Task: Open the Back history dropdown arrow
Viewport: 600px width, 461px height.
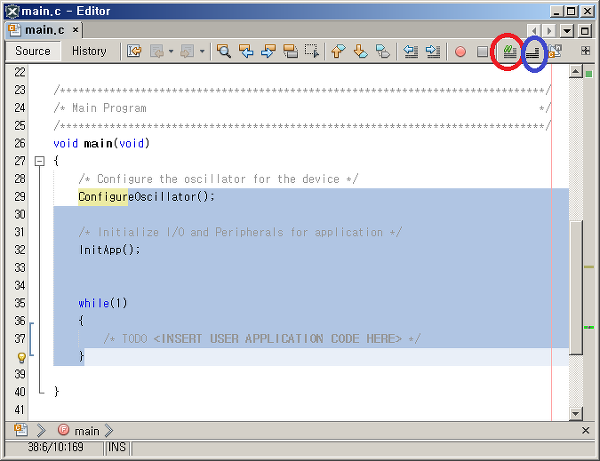Action: (171, 51)
